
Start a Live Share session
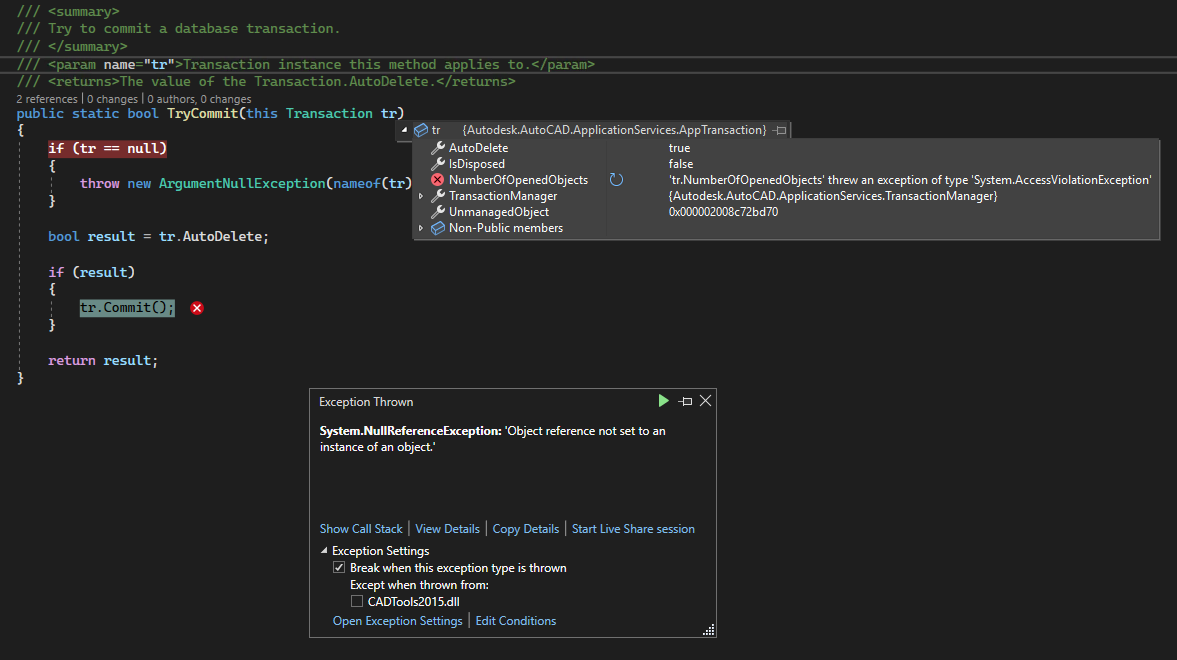(633, 528)
